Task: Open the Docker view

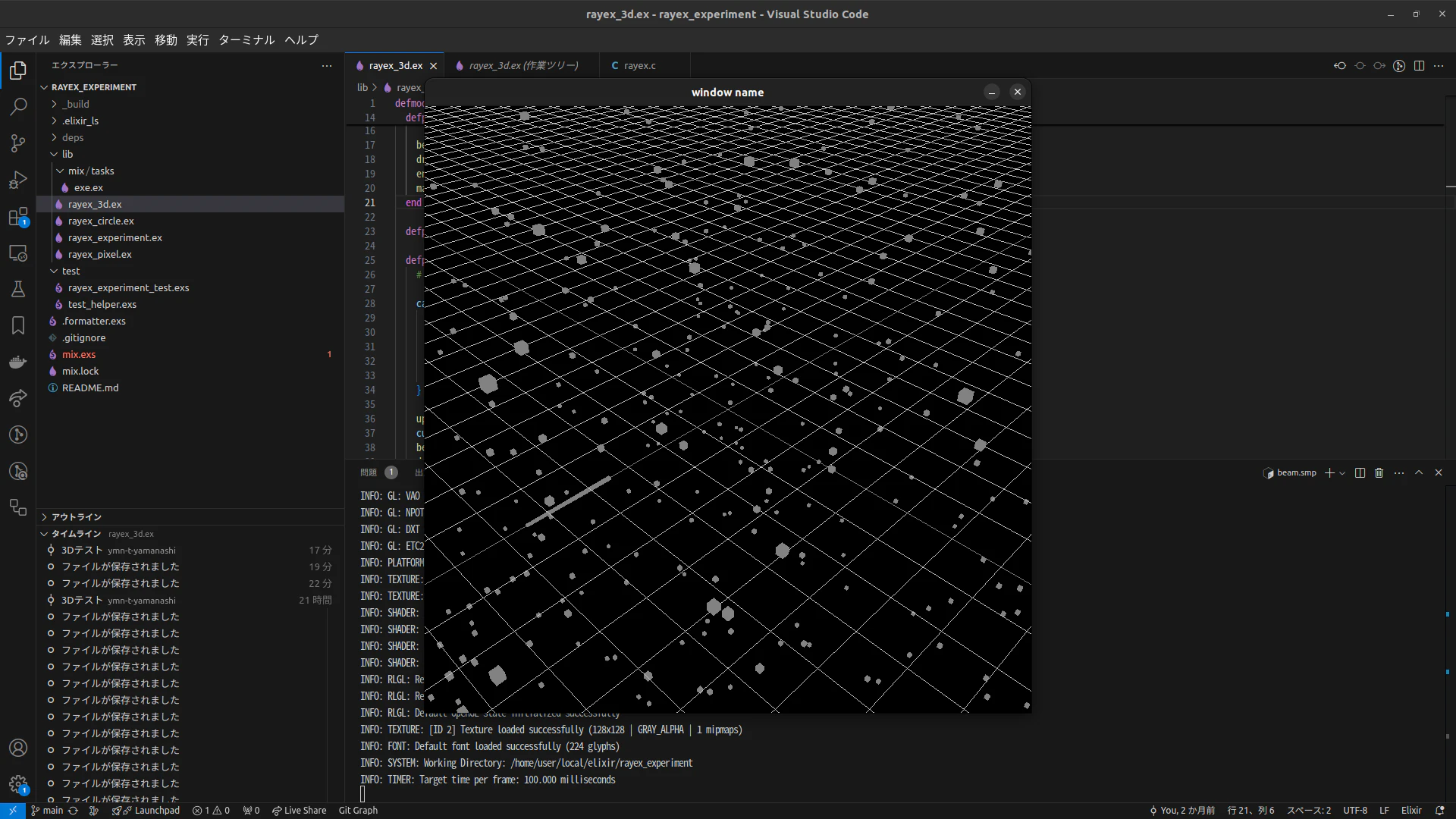Action: 18,362
